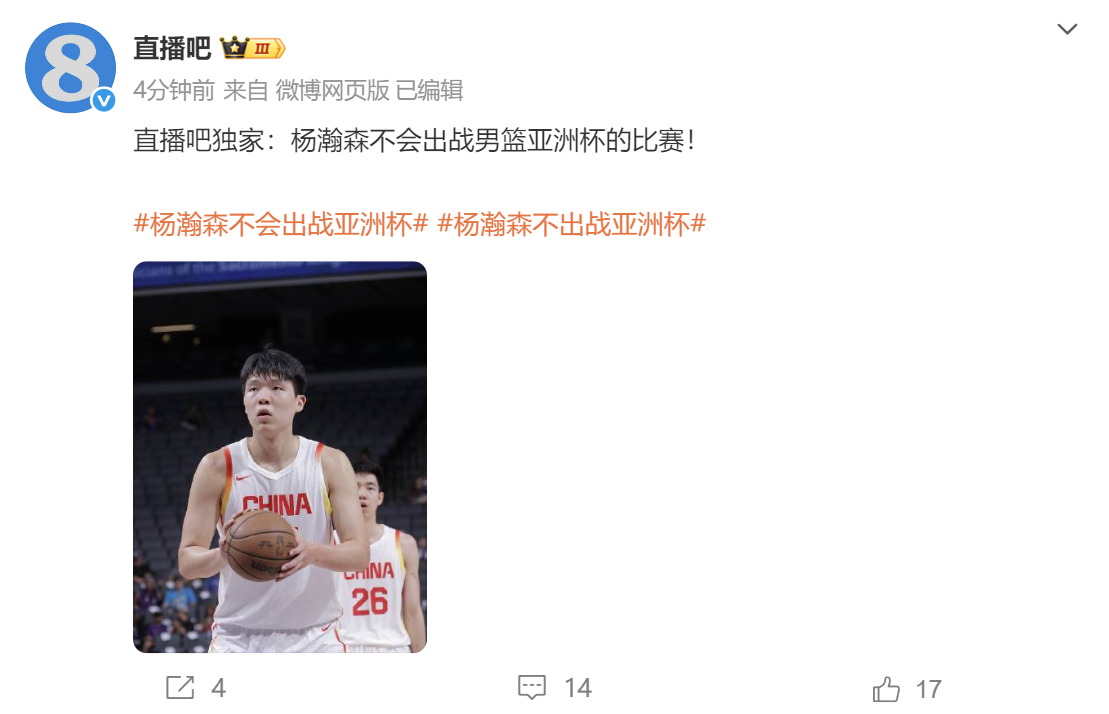Click the comment count 14
The image size is (1109, 714).
click(578, 688)
